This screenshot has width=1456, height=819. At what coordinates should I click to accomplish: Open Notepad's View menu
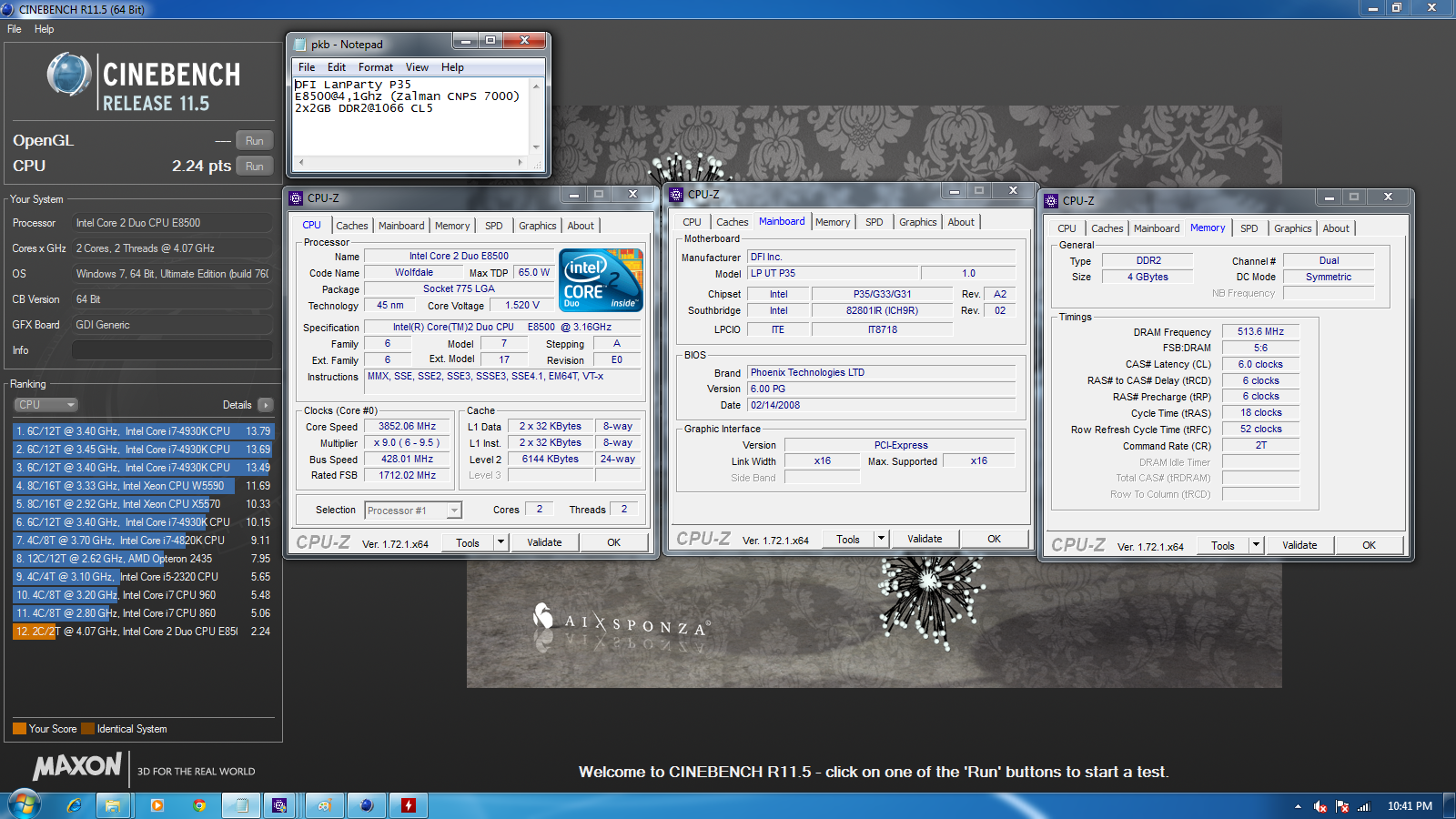pos(417,67)
